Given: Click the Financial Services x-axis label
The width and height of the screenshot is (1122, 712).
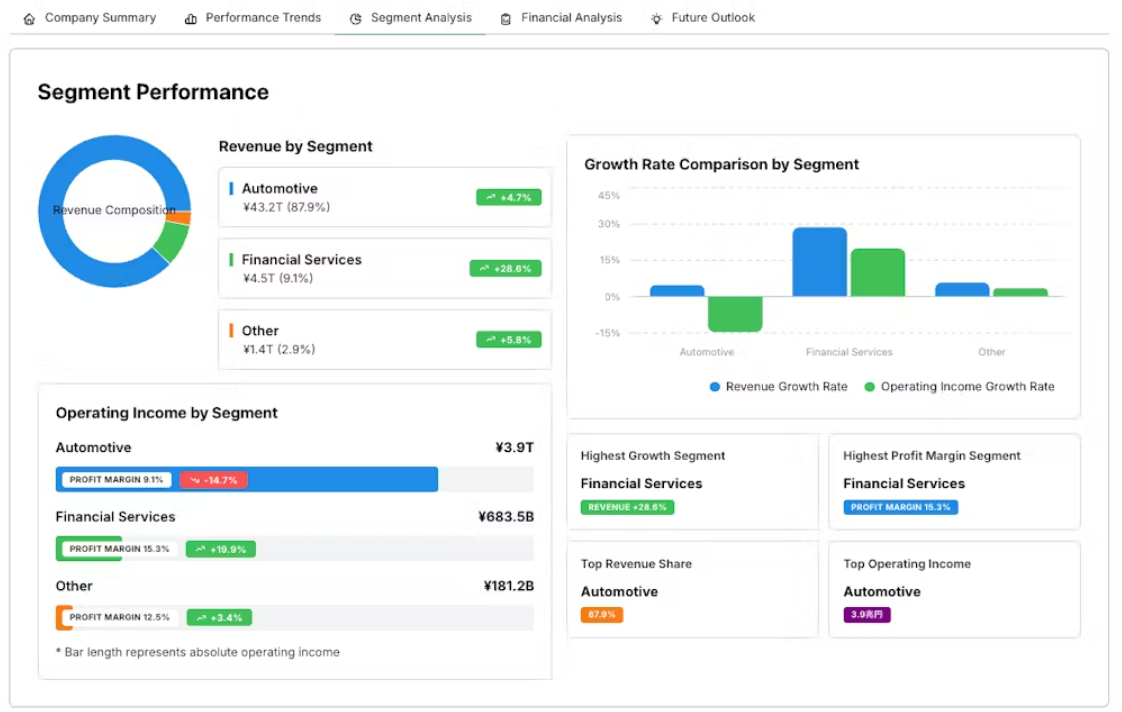Looking at the screenshot, I should click(x=849, y=352).
